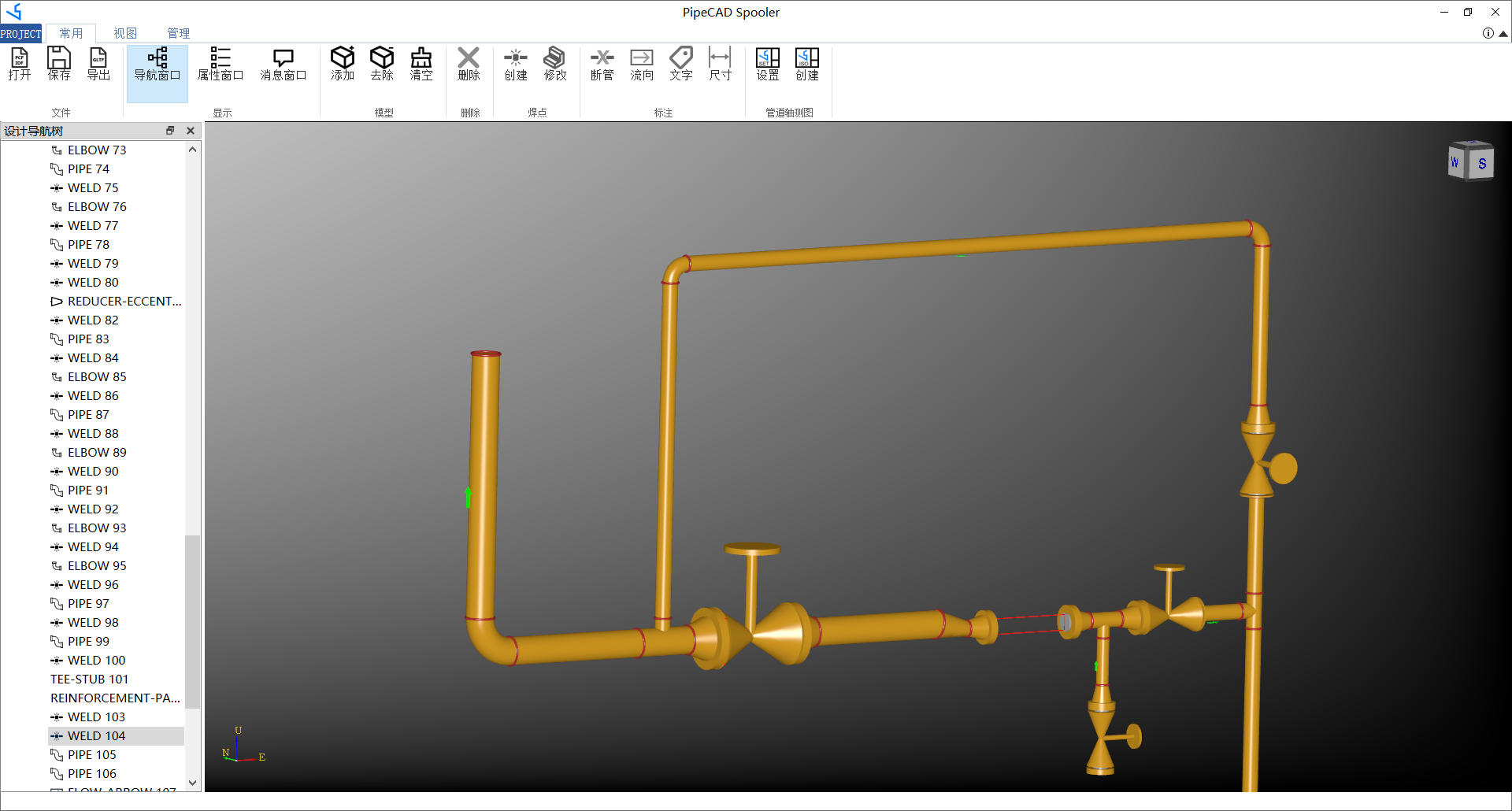Viewport: 1512px width, 811px height.
Task: Switch to the 视图 ribbon tab
Action: 125,34
